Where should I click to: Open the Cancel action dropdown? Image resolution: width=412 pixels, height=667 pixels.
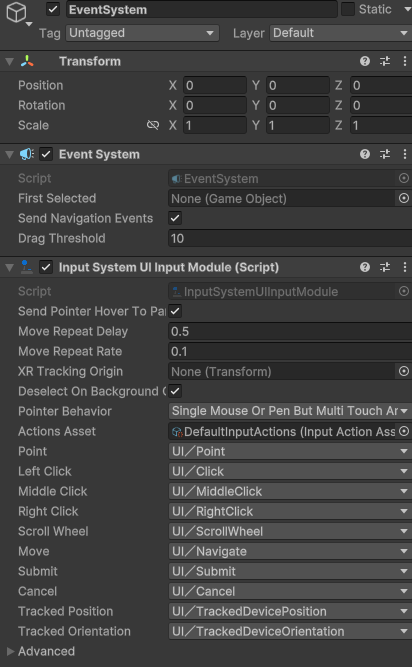click(x=290, y=591)
